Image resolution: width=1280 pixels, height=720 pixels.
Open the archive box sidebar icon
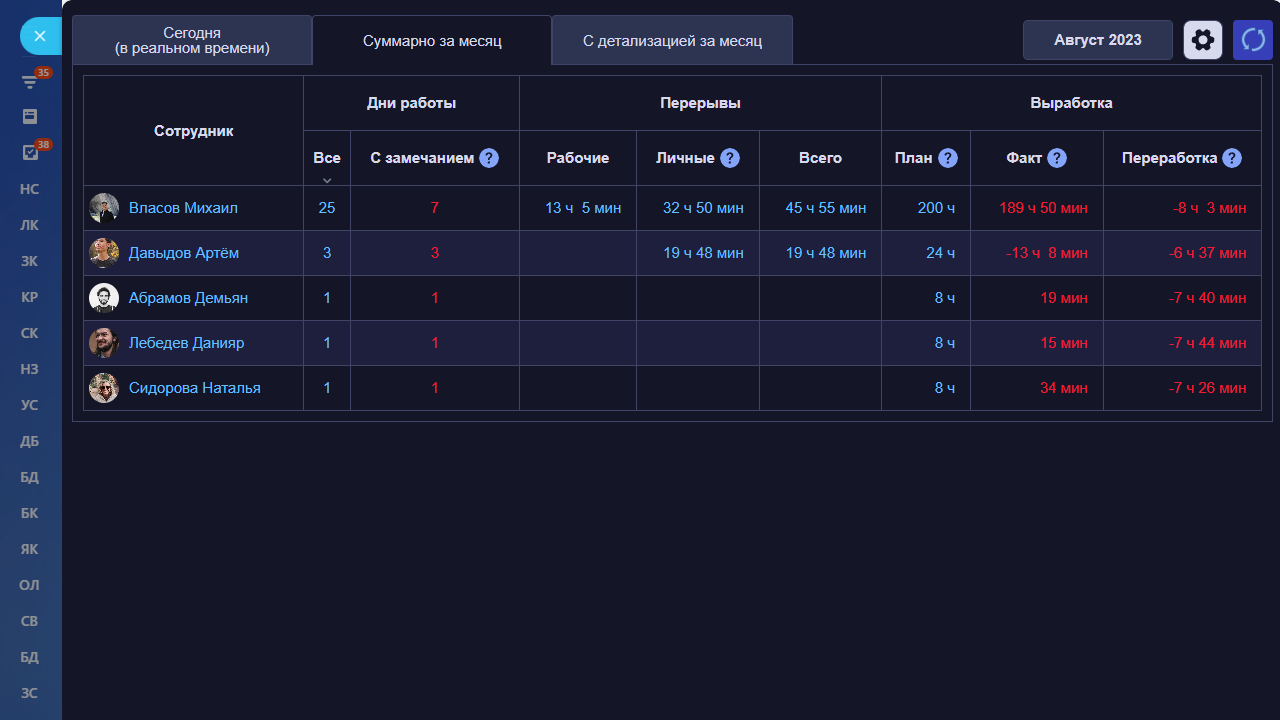(30, 116)
